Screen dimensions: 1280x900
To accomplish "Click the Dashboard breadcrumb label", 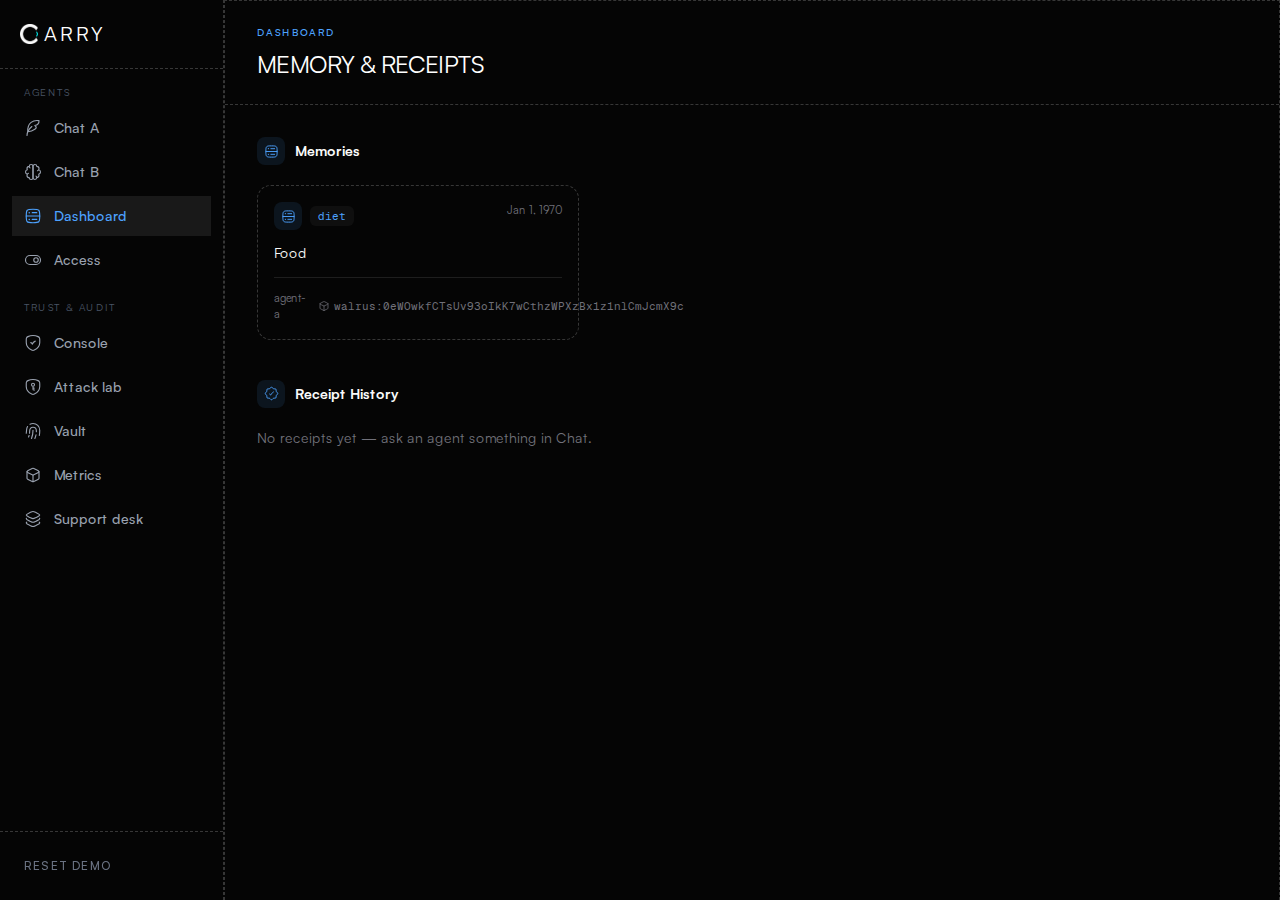I will coord(296,33).
